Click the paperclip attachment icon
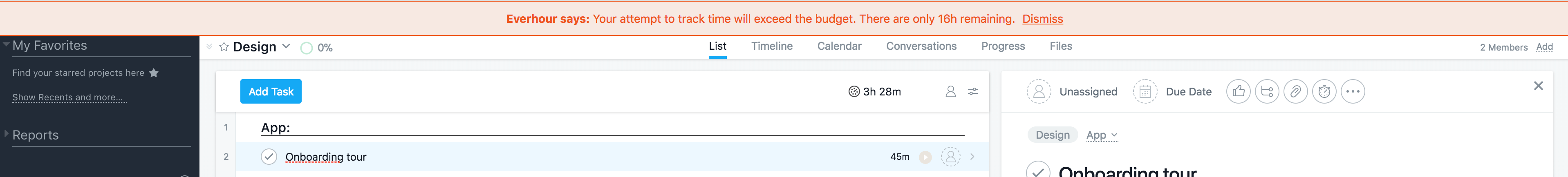Viewport: 1568px width, 177px height. click(1295, 91)
